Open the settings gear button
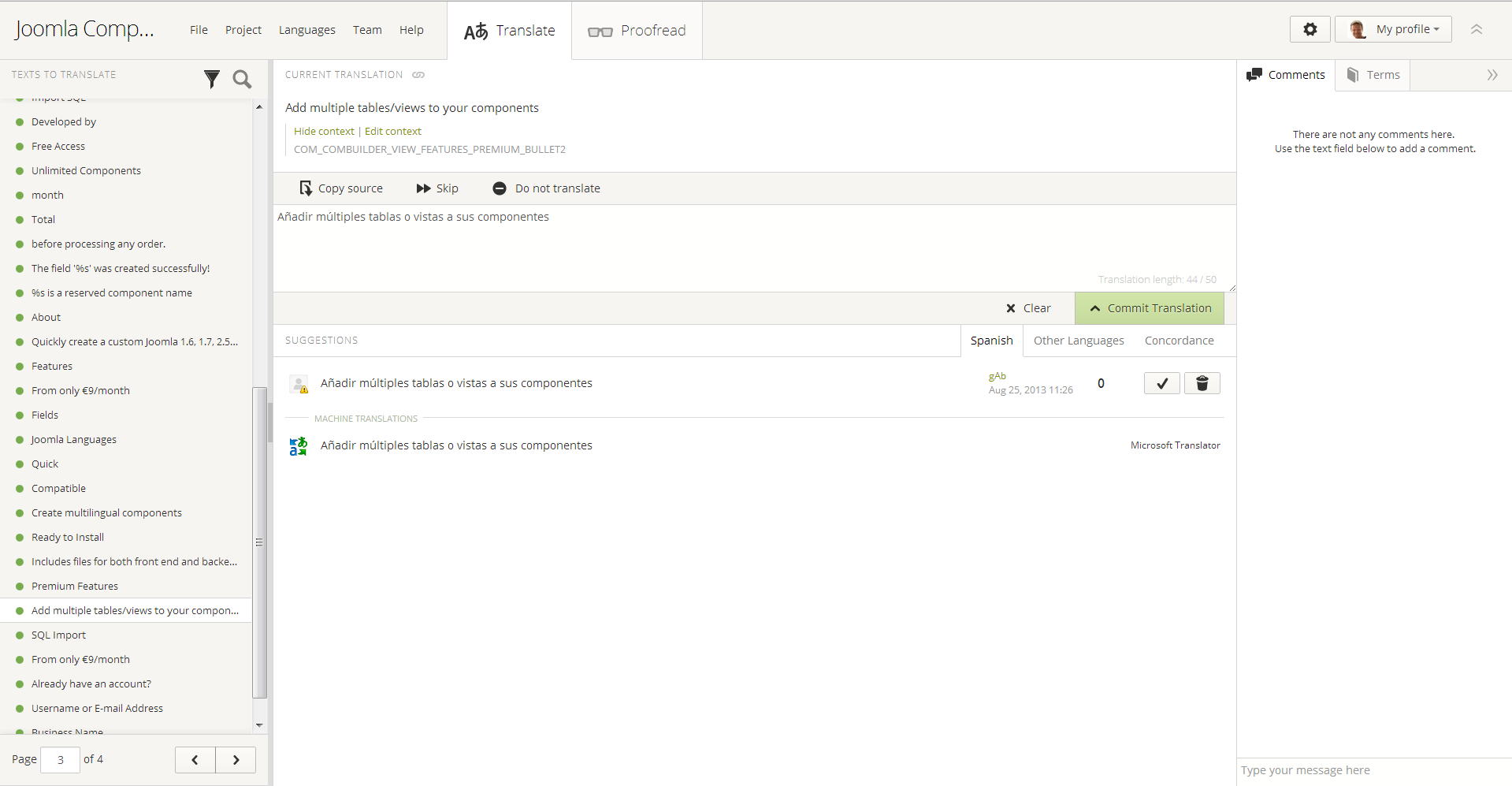The width and height of the screenshot is (1512, 786). (1310, 29)
